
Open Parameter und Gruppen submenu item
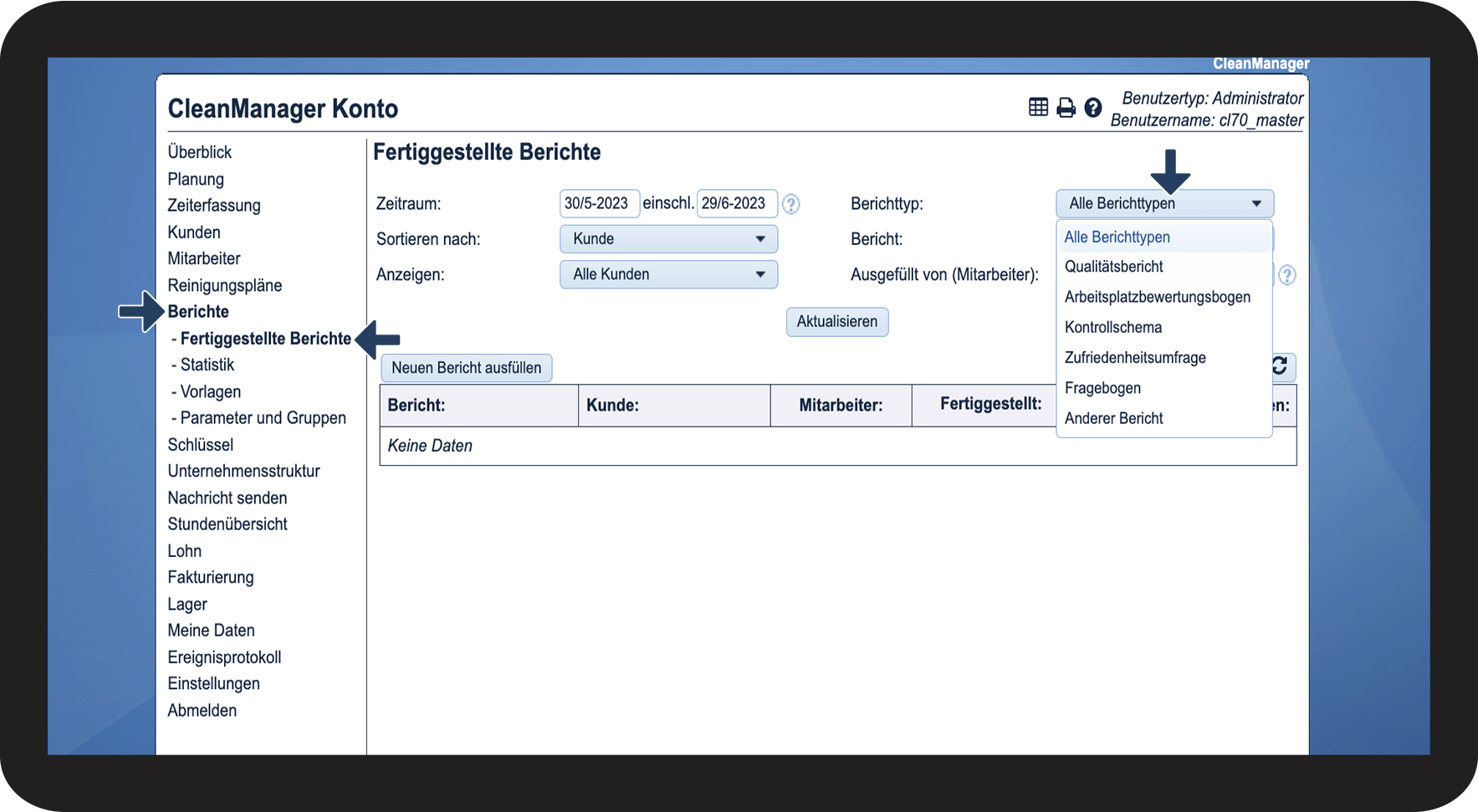[x=263, y=418]
